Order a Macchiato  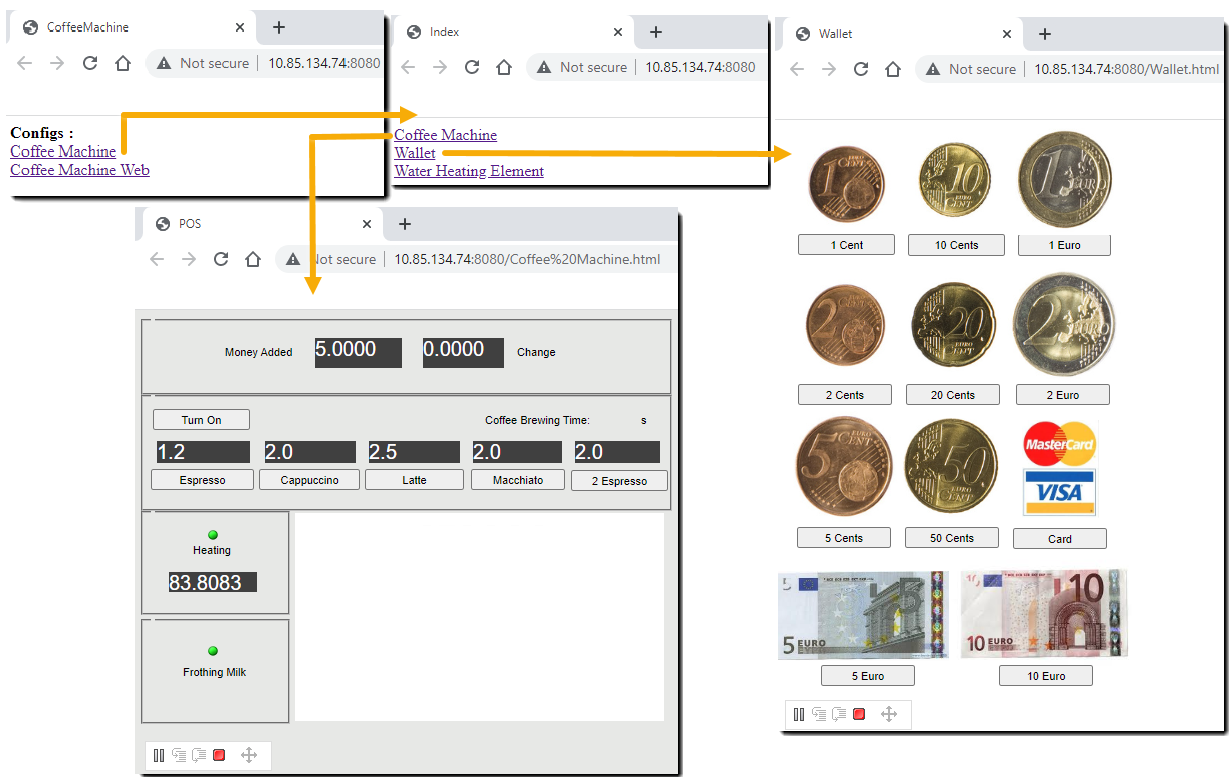coord(518,480)
